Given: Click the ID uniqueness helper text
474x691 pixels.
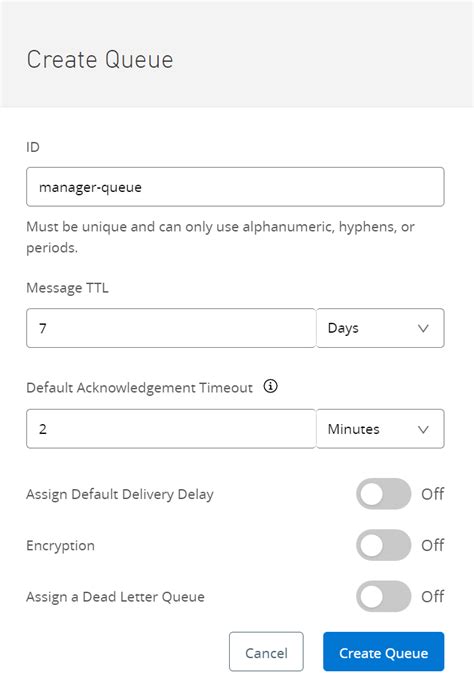Looking at the screenshot, I should [220, 237].
